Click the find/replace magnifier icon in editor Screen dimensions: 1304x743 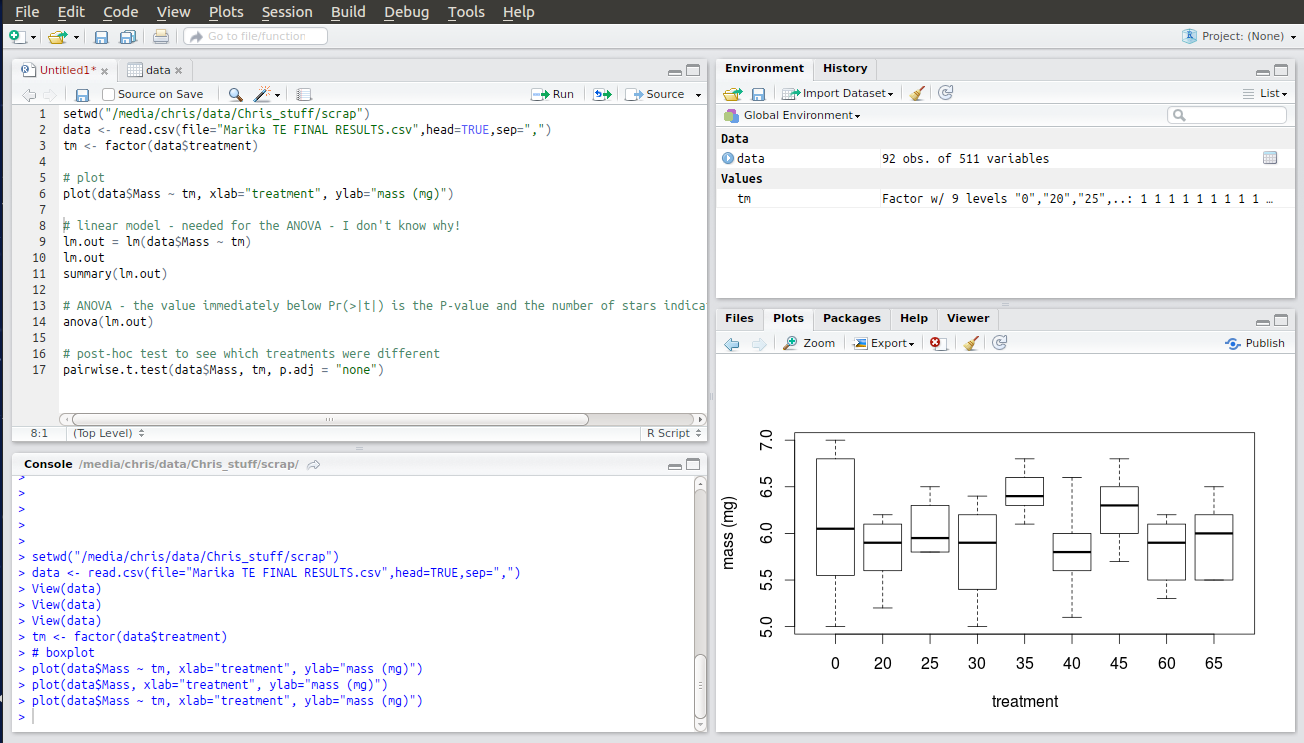pos(235,94)
